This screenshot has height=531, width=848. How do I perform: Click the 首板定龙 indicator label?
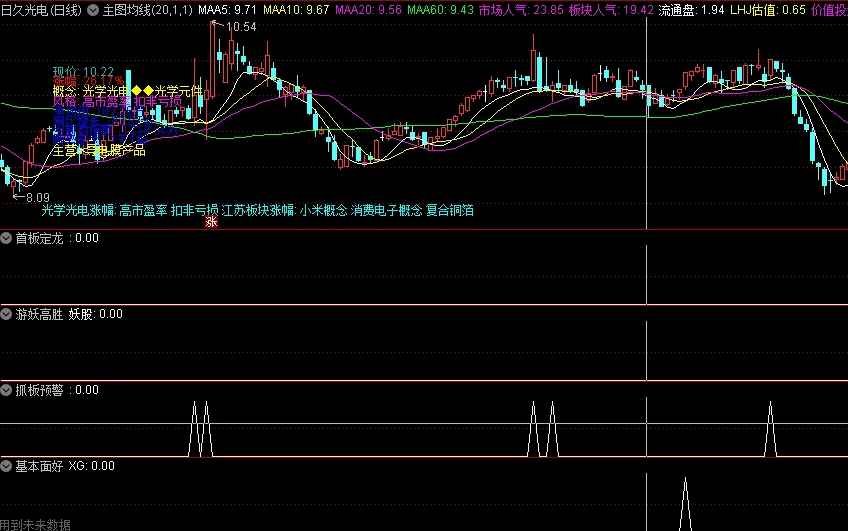click(x=39, y=238)
